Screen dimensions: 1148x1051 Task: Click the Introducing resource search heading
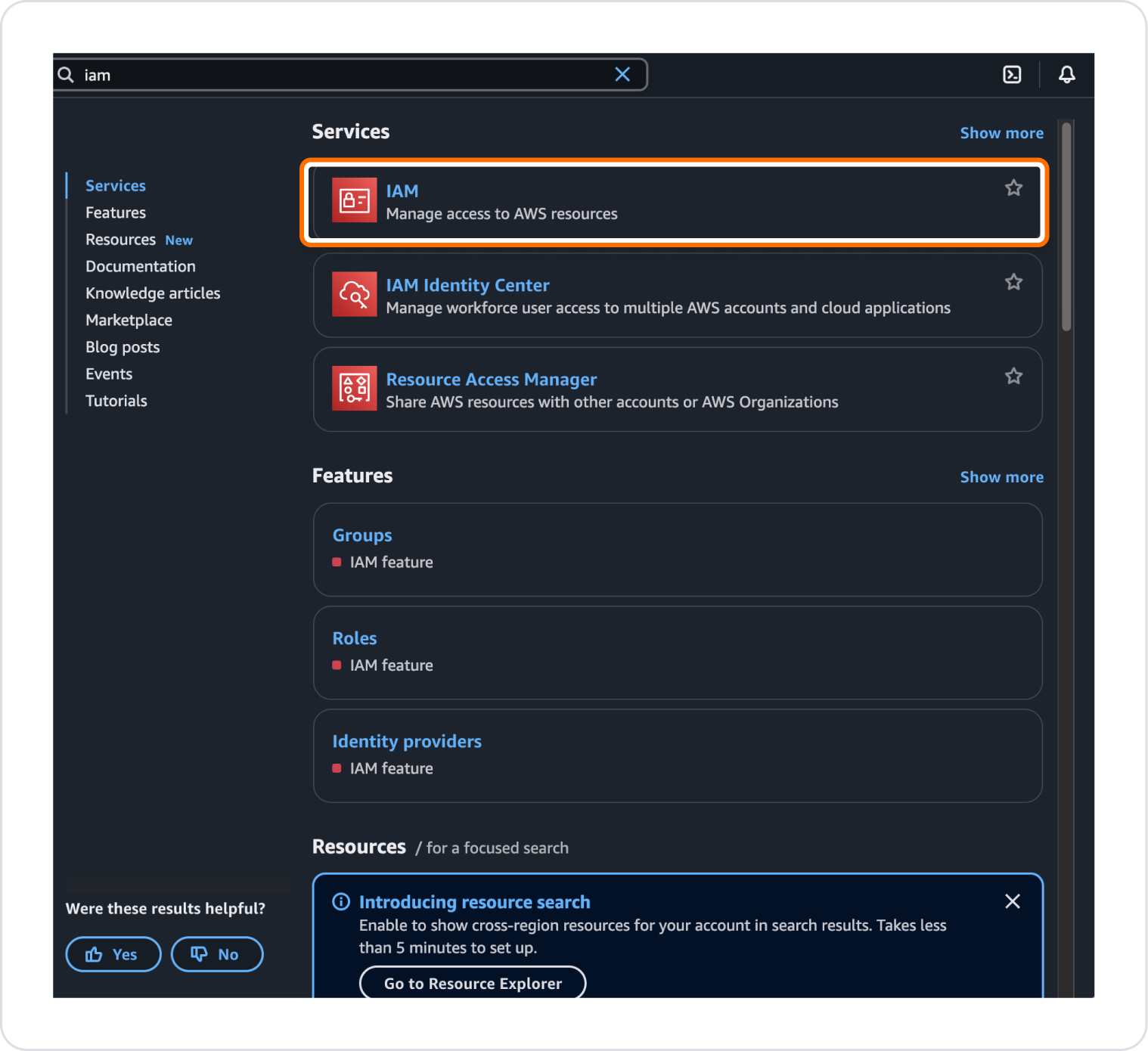point(474,902)
